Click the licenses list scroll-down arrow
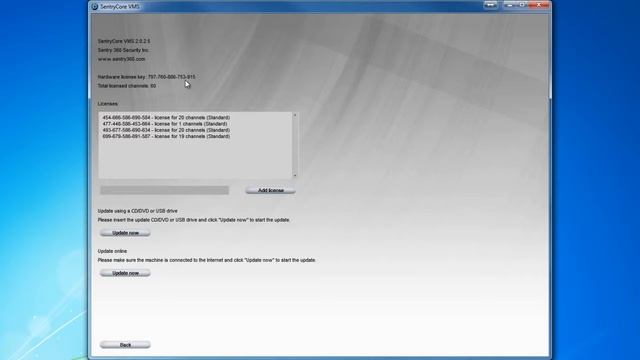Screen dimensions: 640x360 [295, 175]
